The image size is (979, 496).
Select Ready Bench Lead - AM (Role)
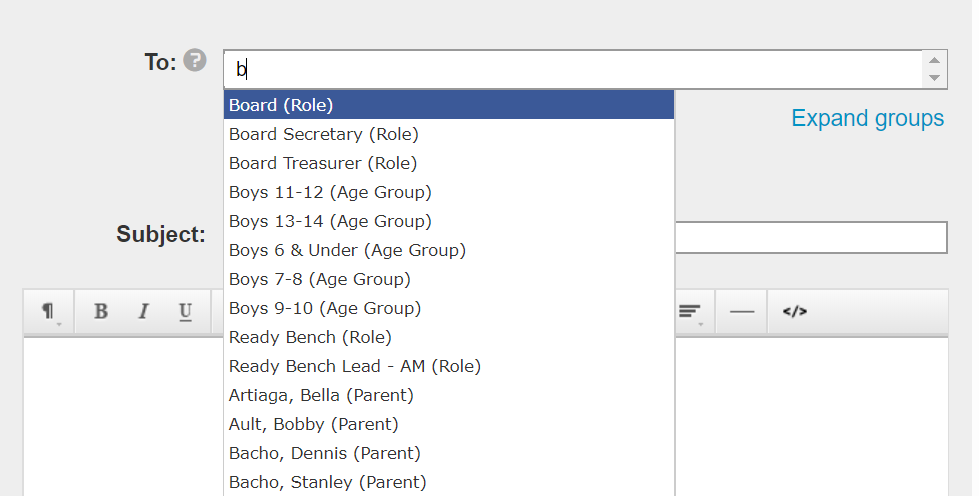click(x=449, y=366)
